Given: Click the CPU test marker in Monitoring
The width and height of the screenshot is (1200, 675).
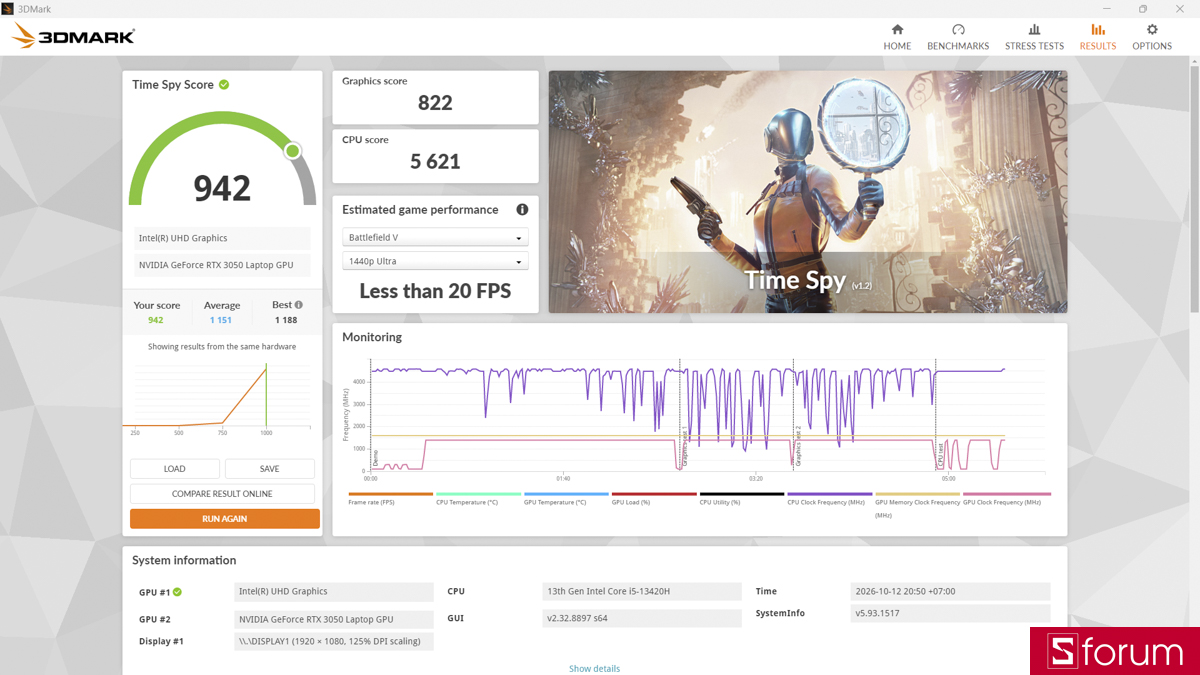Looking at the screenshot, I should tap(941, 455).
